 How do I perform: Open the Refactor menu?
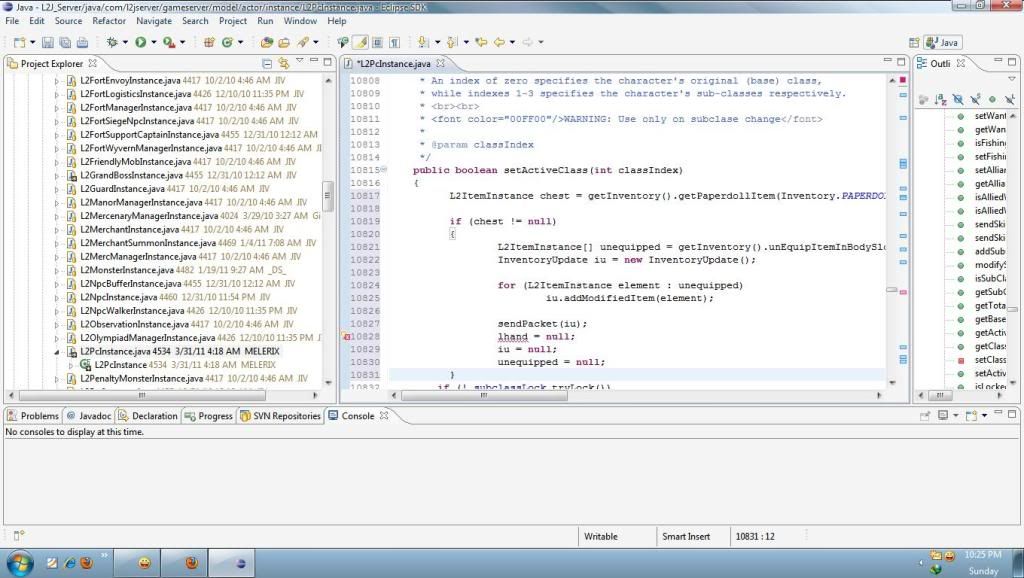click(x=109, y=20)
